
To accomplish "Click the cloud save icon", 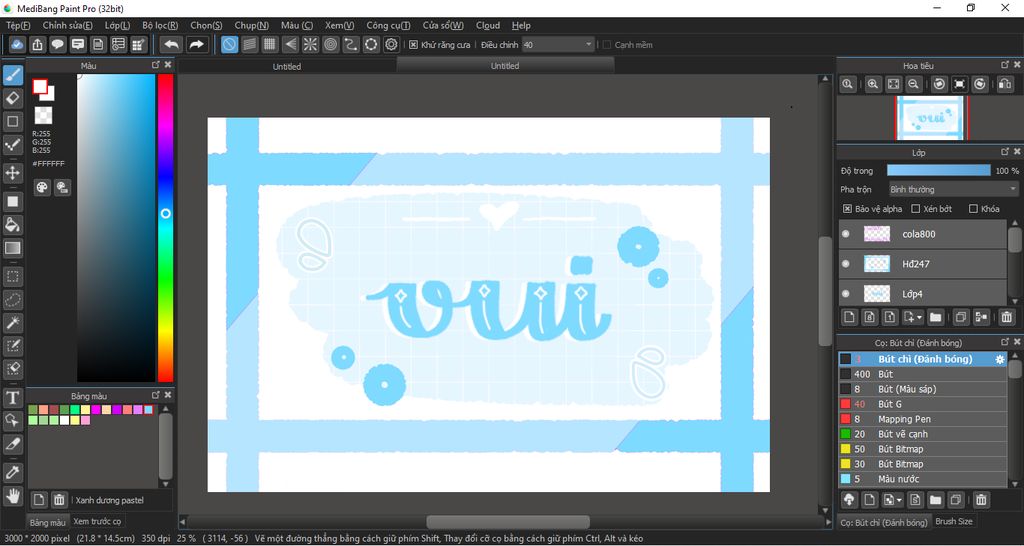I will [17, 44].
